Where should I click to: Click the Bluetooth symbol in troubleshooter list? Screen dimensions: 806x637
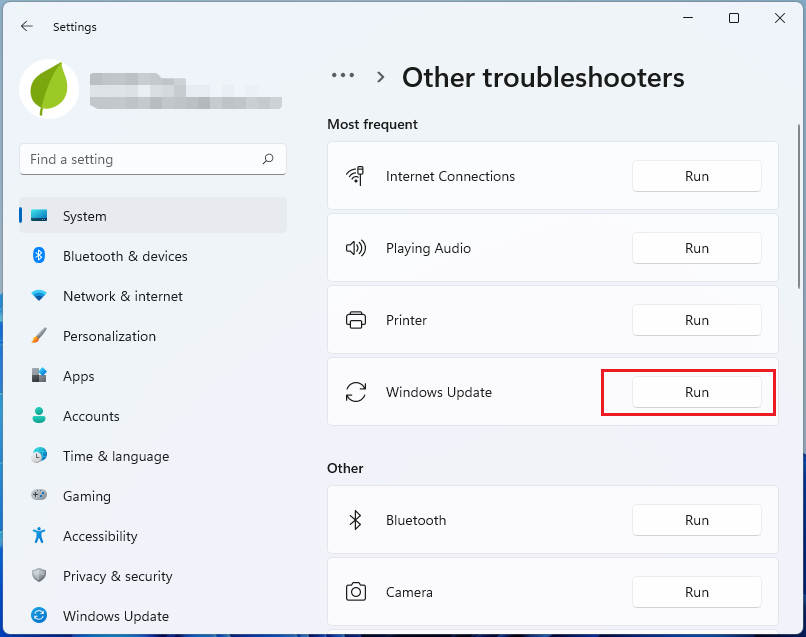click(356, 520)
